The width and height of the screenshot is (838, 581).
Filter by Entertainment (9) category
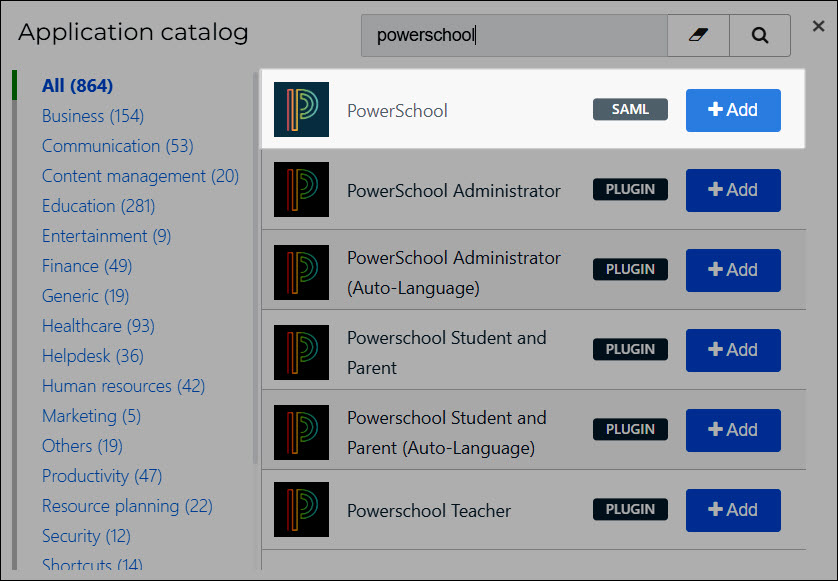pyautogui.click(x=106, y=236)
